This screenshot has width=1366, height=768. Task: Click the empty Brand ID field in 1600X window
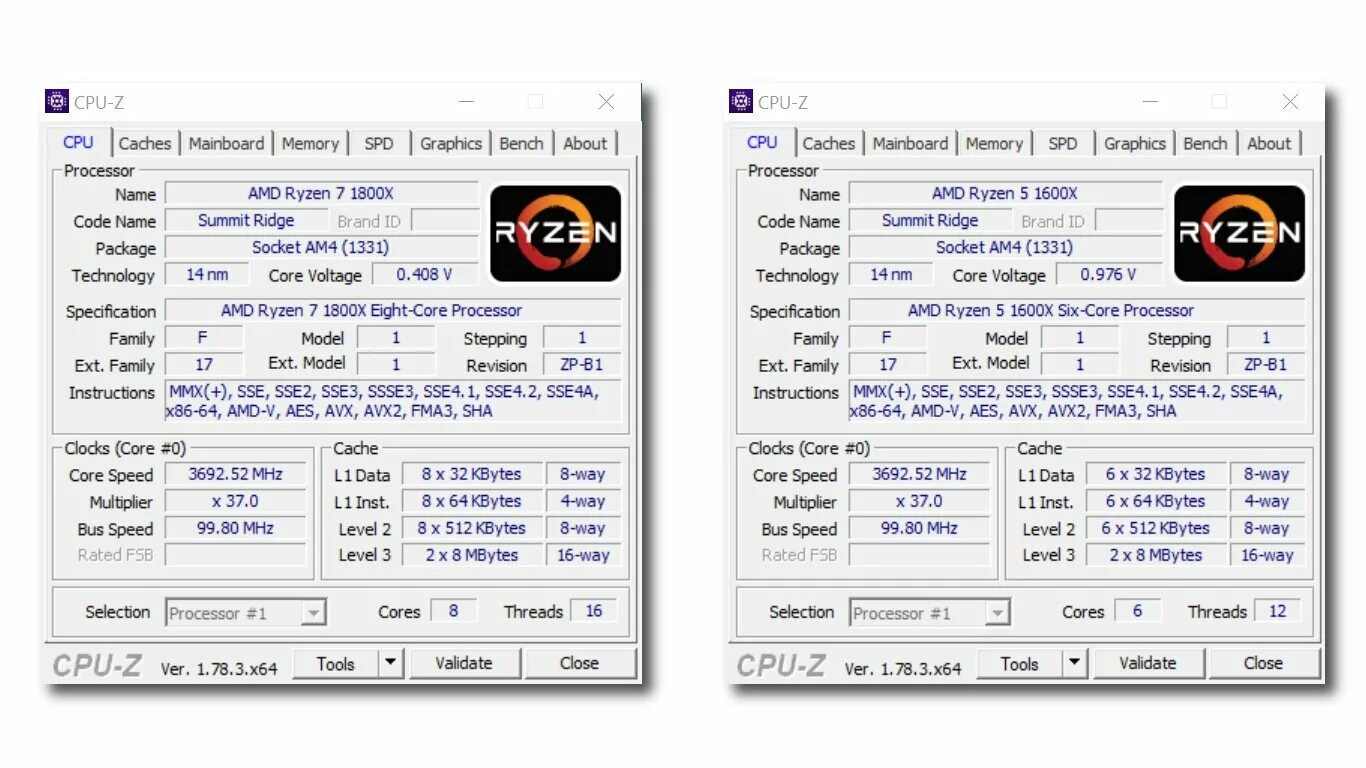[x=1129, y=220]
